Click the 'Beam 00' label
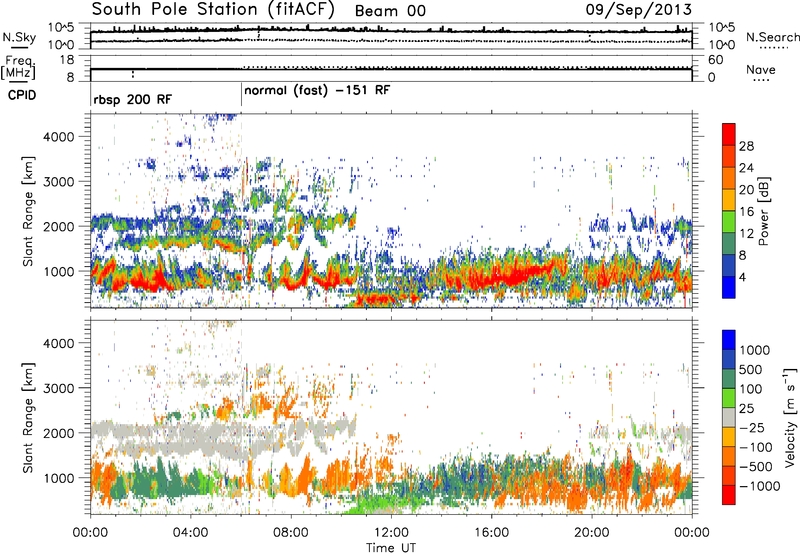The image size is (800, 554). 390,11
